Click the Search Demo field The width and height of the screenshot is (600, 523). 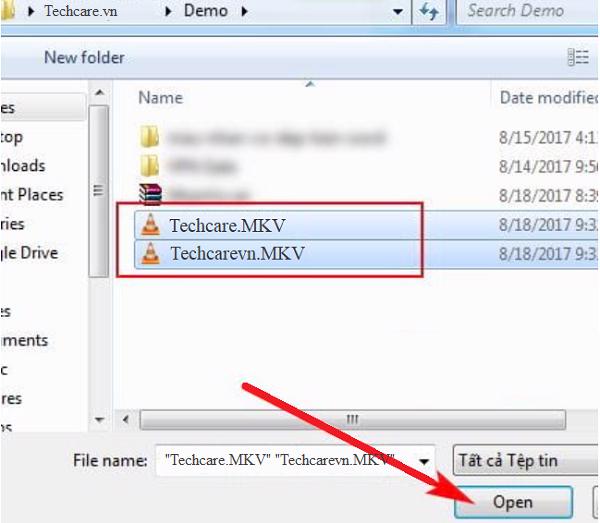528,11
